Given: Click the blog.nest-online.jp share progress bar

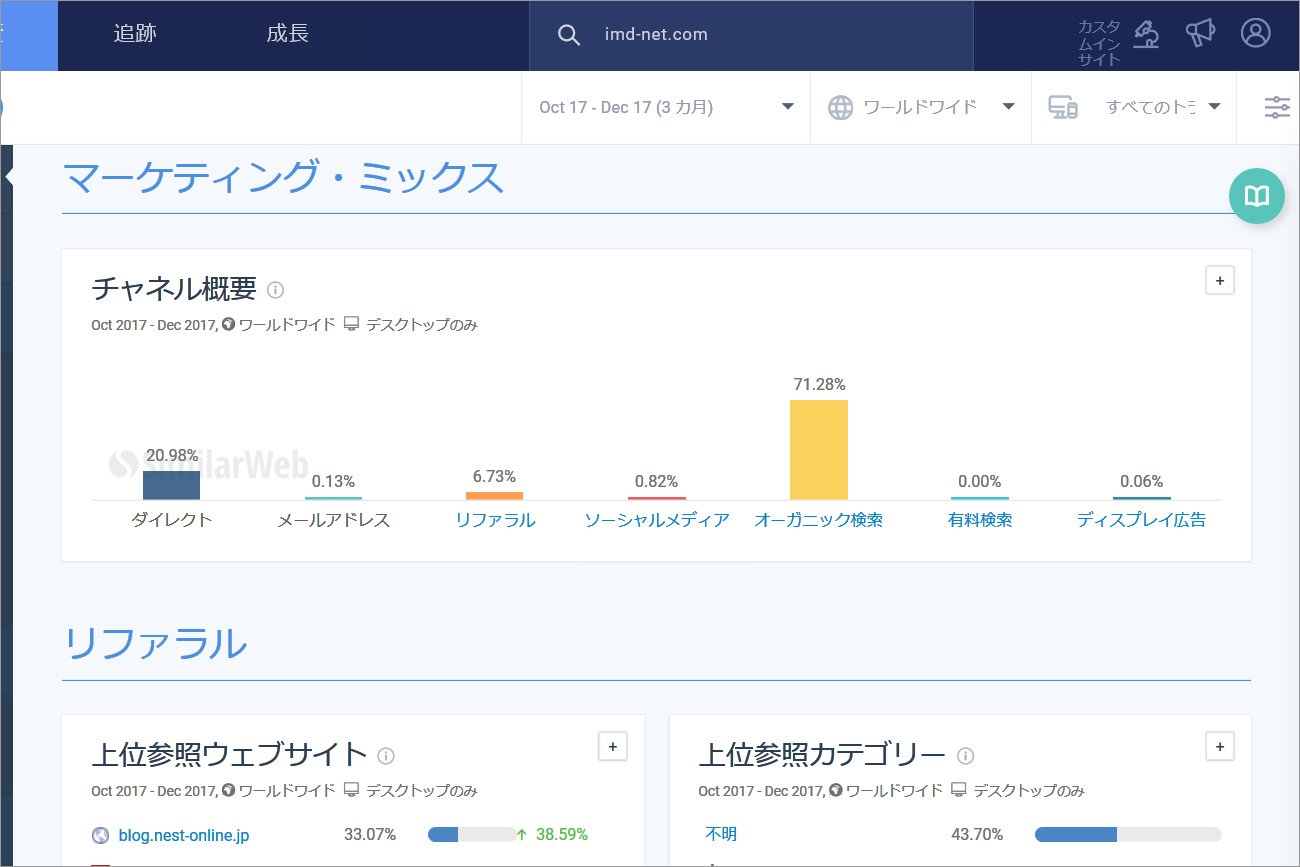Looking at the screenshot, I should 472,834.
